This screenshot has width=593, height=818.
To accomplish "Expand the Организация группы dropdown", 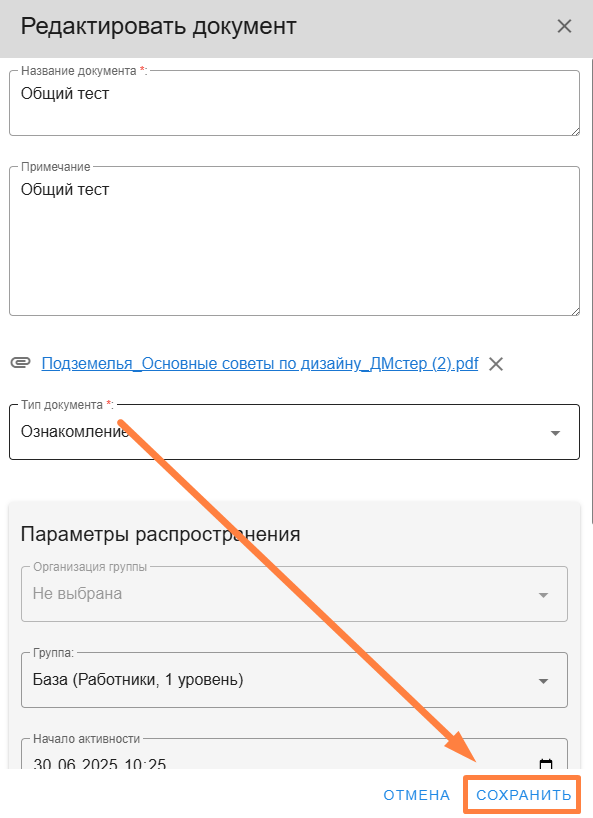I will (294, 594).
